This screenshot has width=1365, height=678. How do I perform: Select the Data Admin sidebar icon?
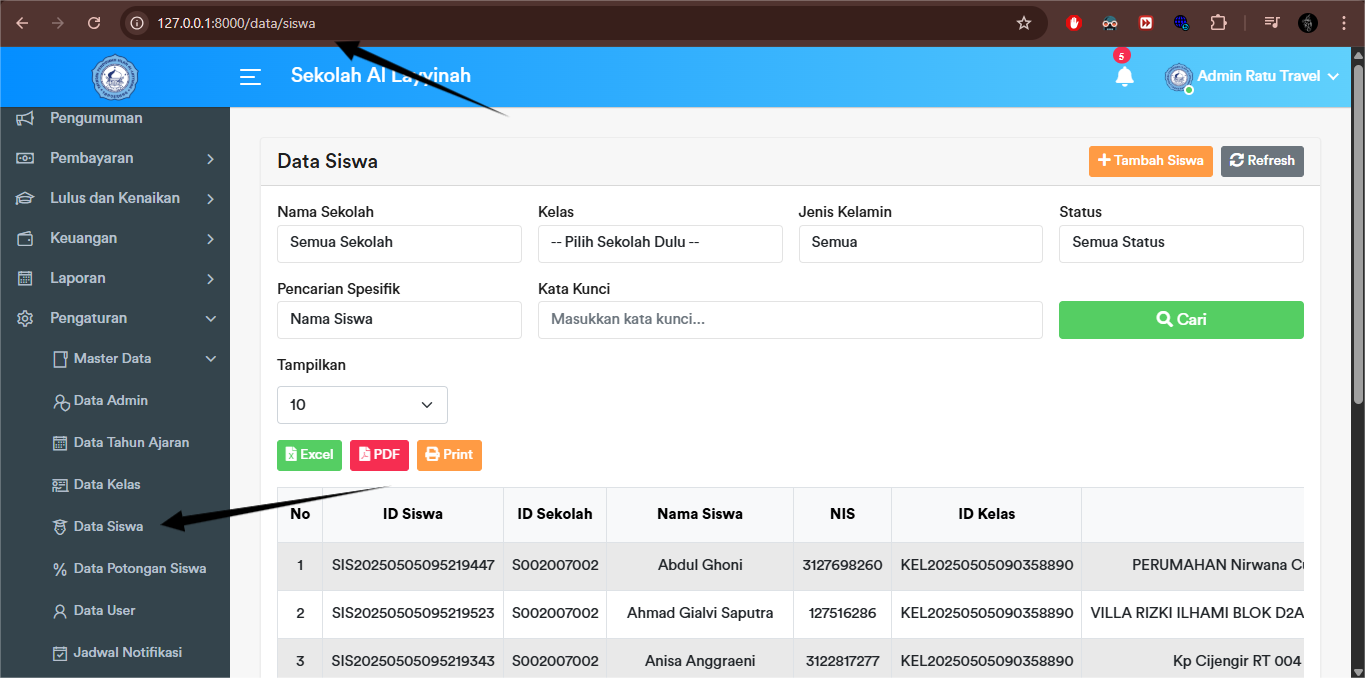[x=60, y=400]
